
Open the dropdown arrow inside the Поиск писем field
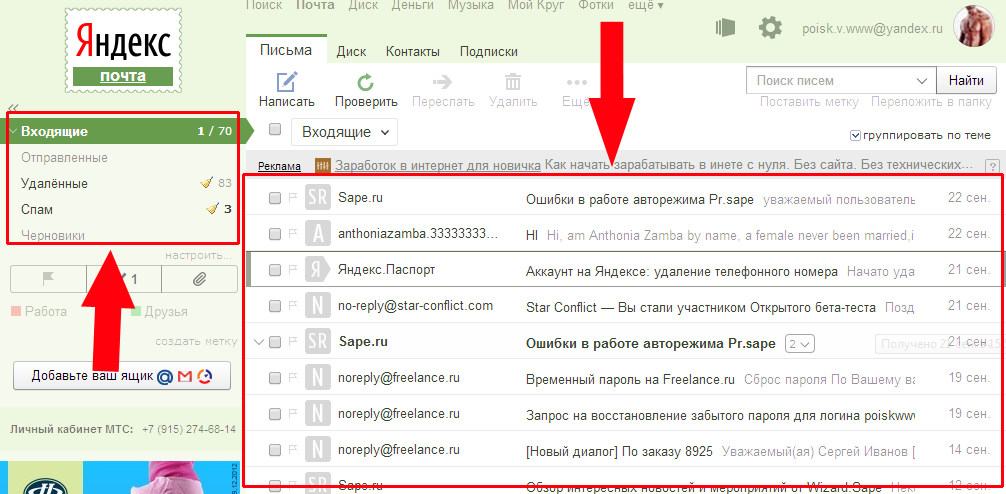[x=922, y=81]
